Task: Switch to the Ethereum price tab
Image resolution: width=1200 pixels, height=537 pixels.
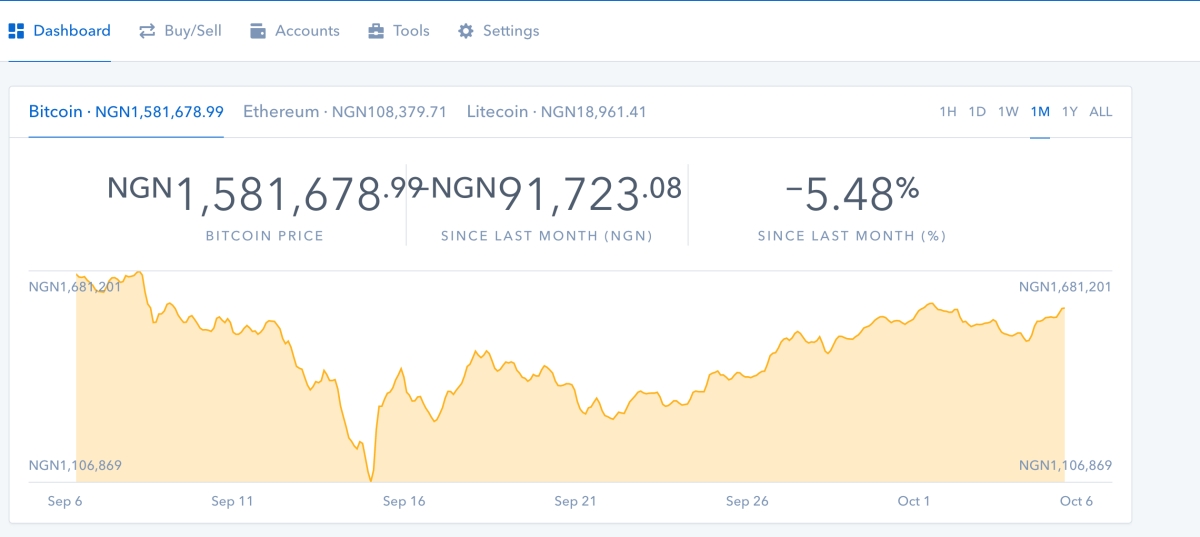Action: point(345,111)
